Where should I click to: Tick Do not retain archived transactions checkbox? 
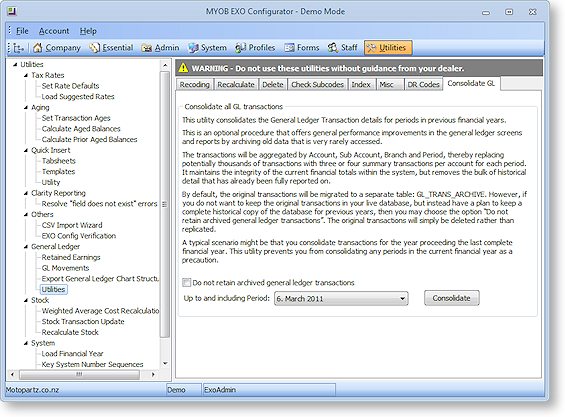(x=187, y=283)
